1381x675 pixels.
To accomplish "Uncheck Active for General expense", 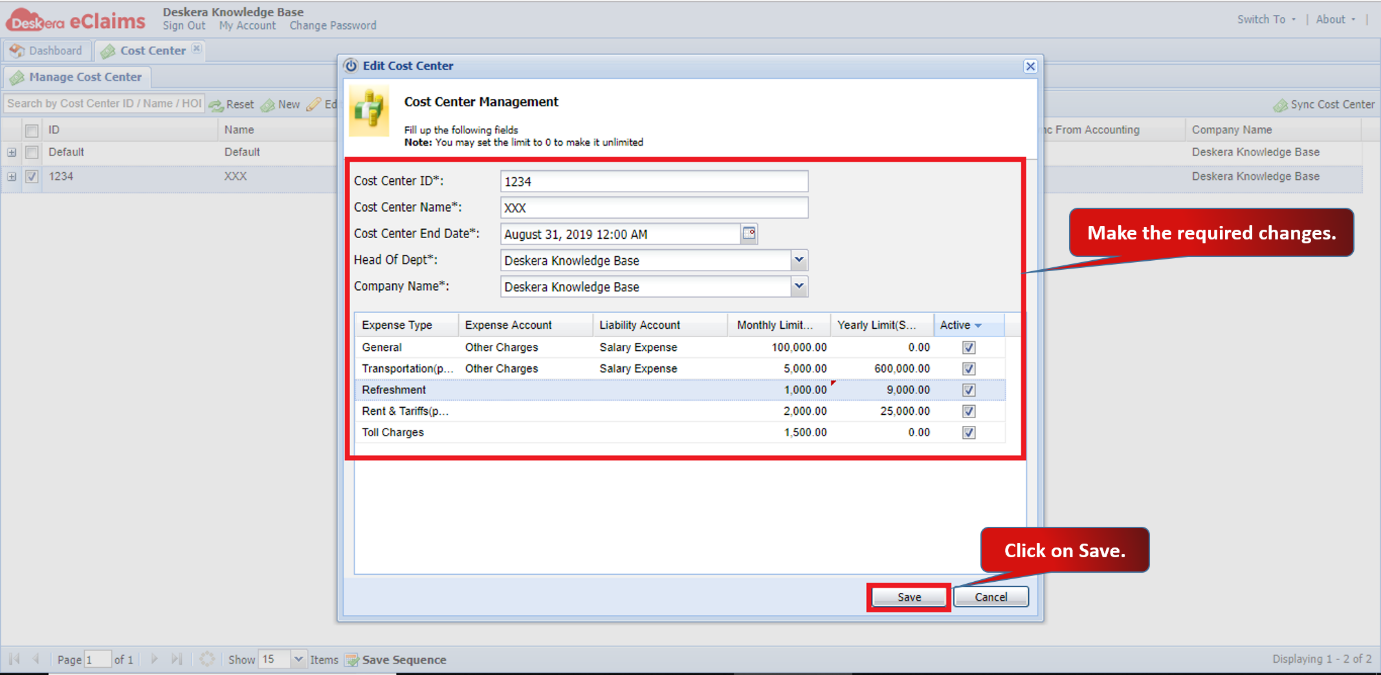I will click(x=968, y=348).
